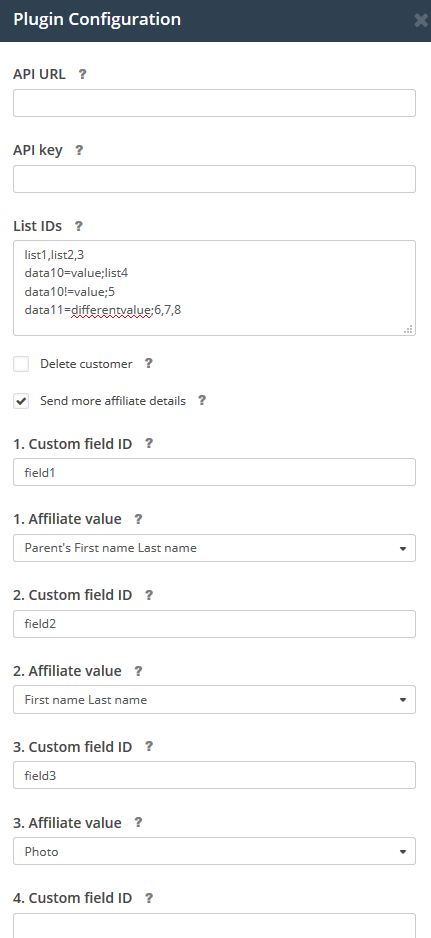
Task: Click the question mark next to Delete customer
Action: coord(149,363)
